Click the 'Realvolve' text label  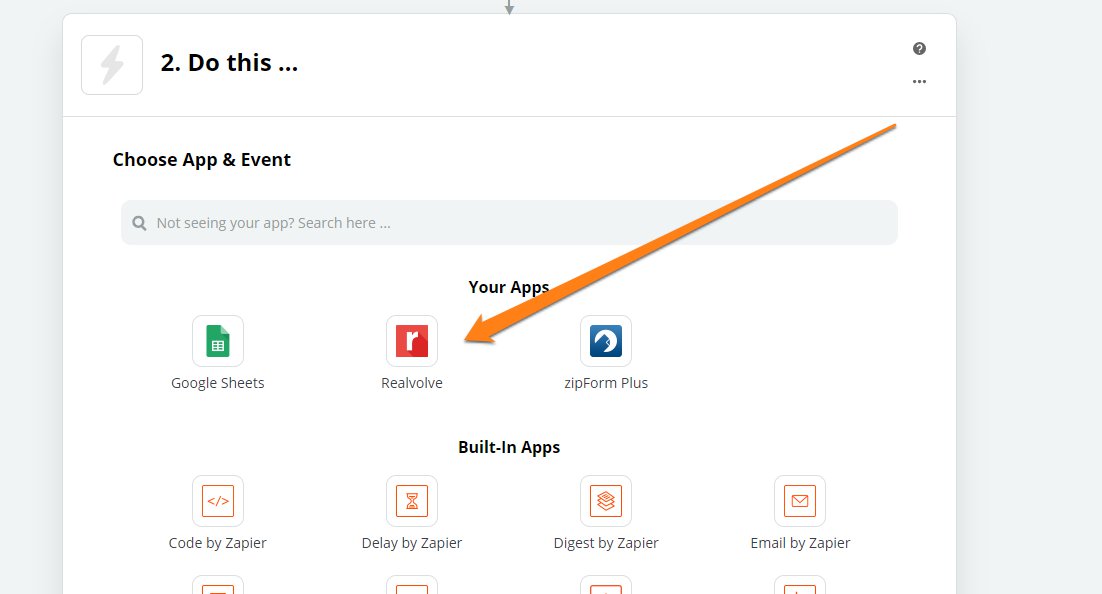click(412, 383)
